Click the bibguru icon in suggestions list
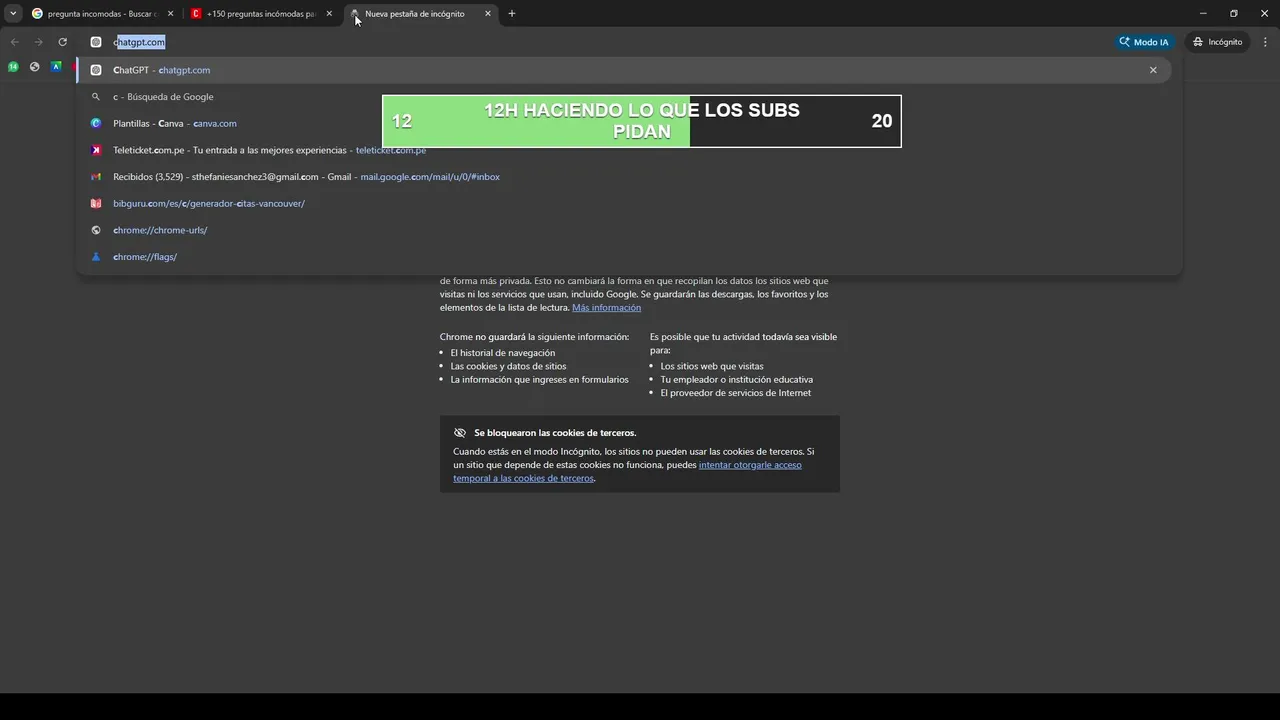 pos(96,203)
